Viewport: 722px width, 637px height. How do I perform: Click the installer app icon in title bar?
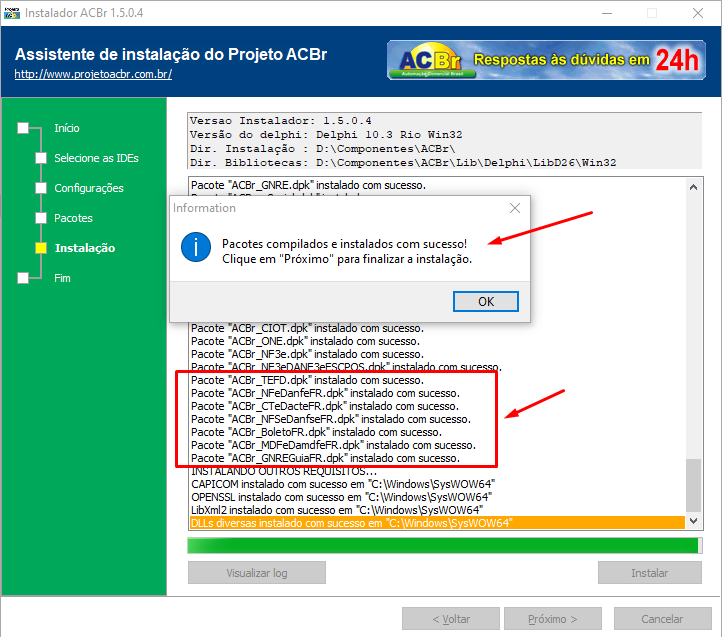click(x=12, y=13)
